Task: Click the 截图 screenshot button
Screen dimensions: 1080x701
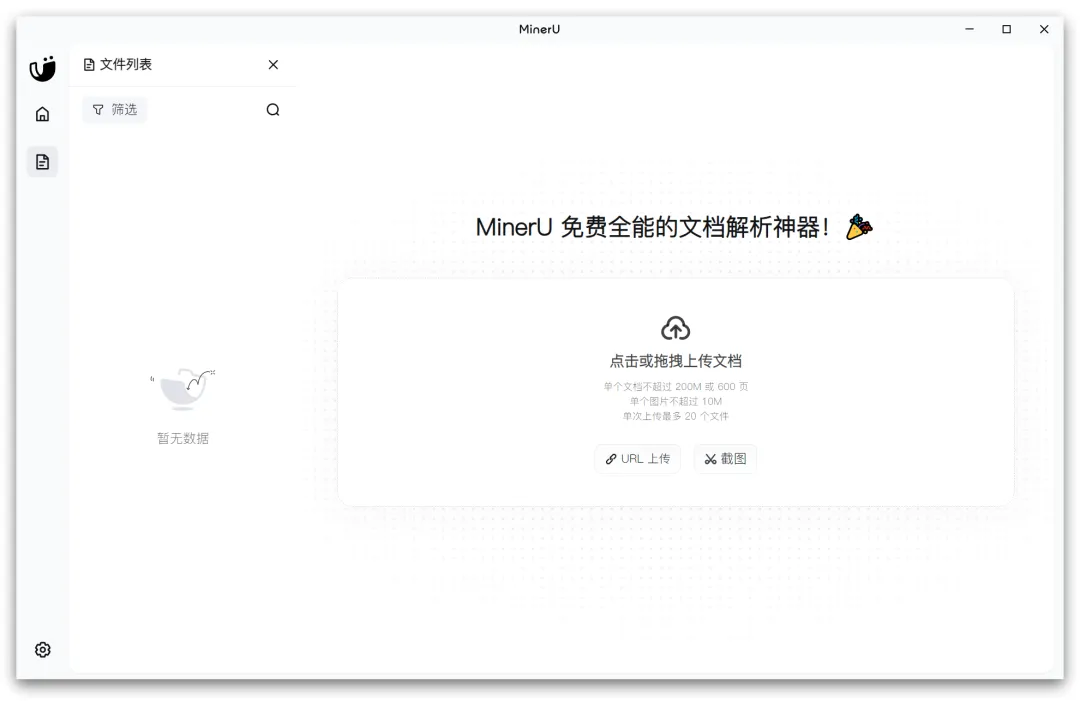Action: point(725,459)
